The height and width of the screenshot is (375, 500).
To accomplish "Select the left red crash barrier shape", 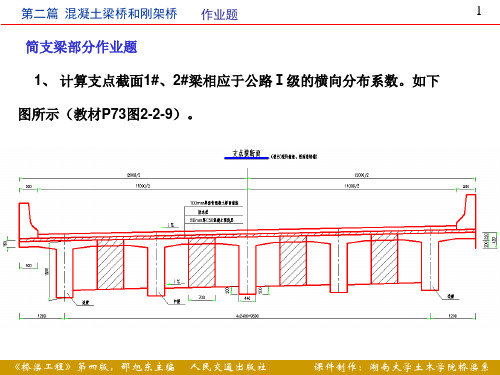I will coord(28,219).
